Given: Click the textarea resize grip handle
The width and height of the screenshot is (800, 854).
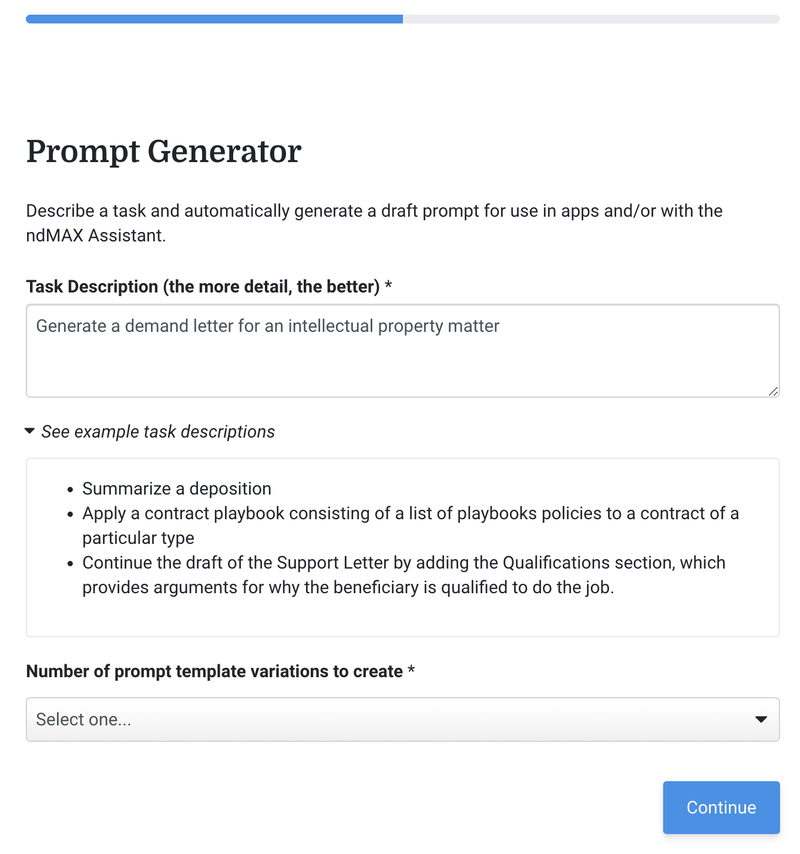Looking at the screenshot, I should click(x=774, y=392).
